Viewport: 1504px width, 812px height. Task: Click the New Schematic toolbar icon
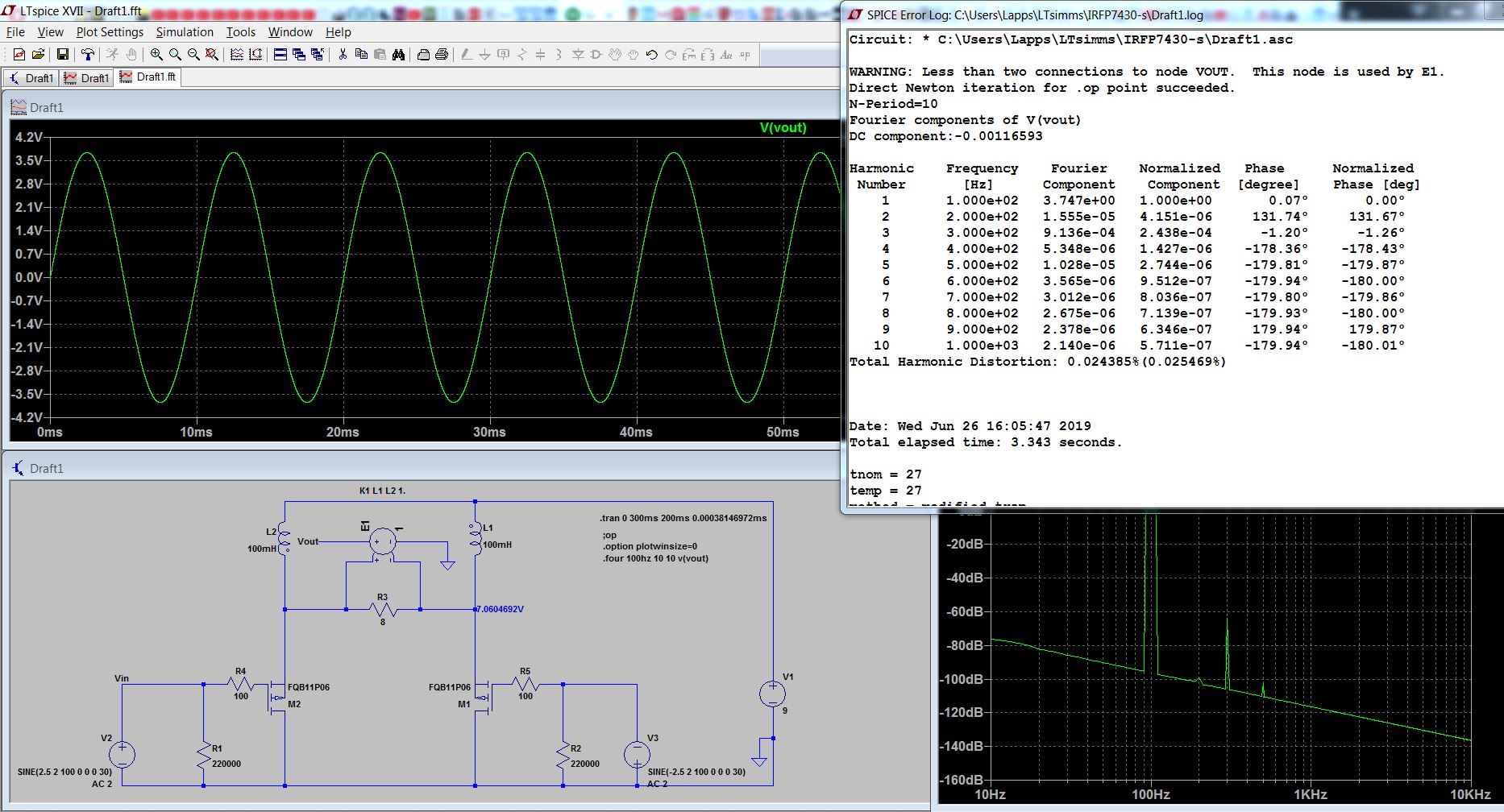pyautogui.click(x=19, y=54)
